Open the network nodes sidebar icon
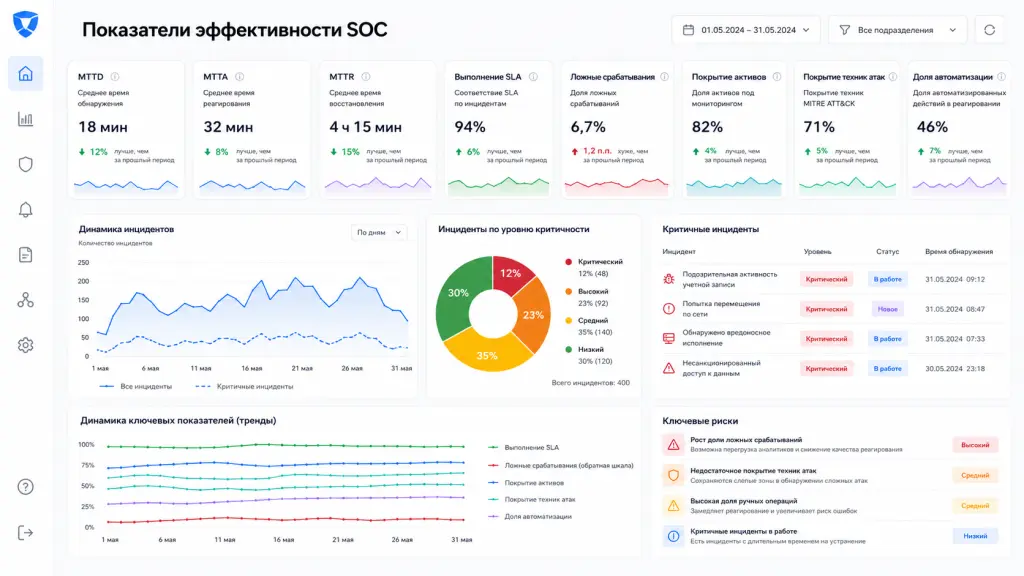The width and height of the screenshot is (1024, 576). 25,300
